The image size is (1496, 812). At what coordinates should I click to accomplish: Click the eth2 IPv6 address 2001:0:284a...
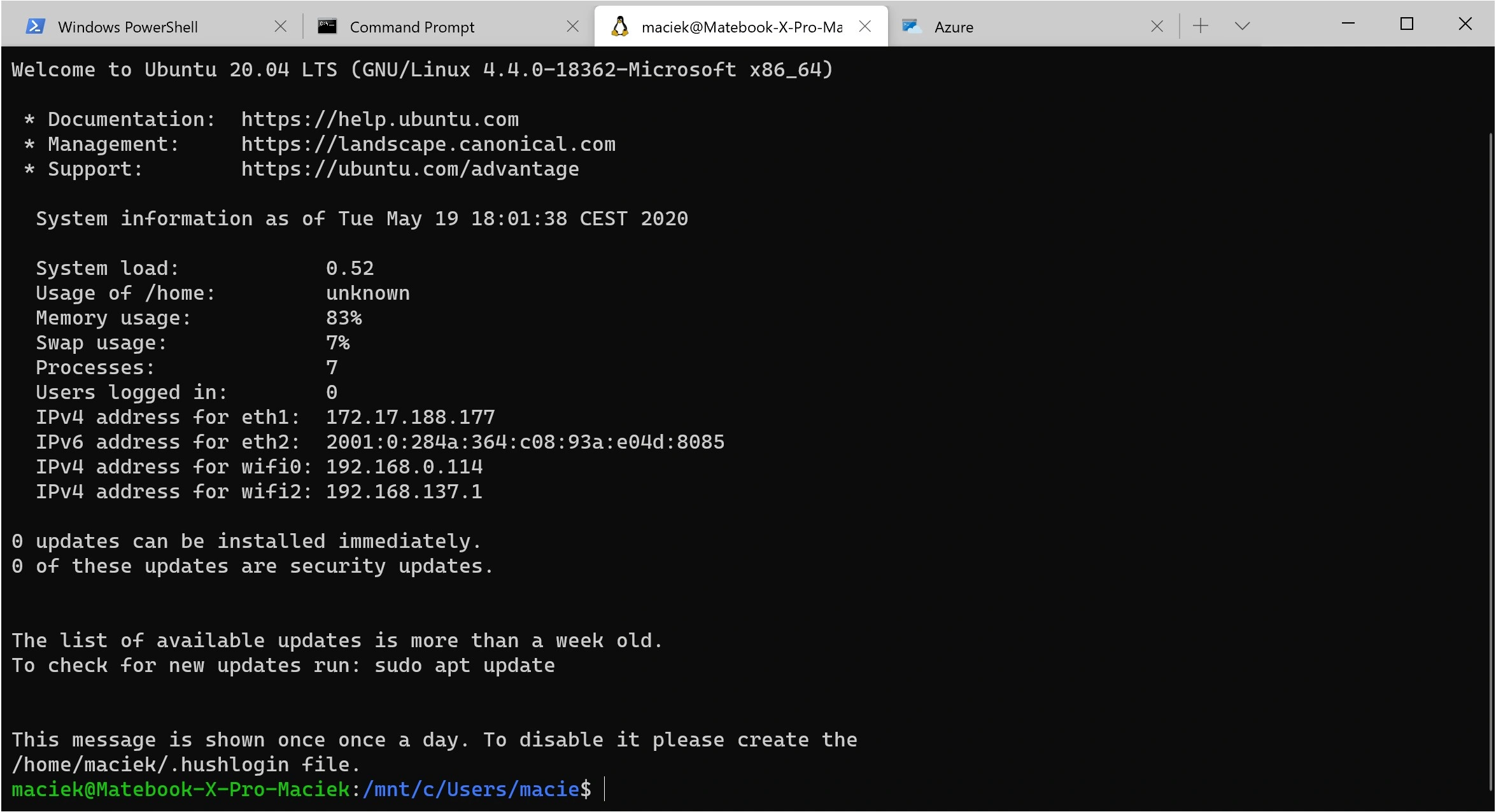click(525, 442)
